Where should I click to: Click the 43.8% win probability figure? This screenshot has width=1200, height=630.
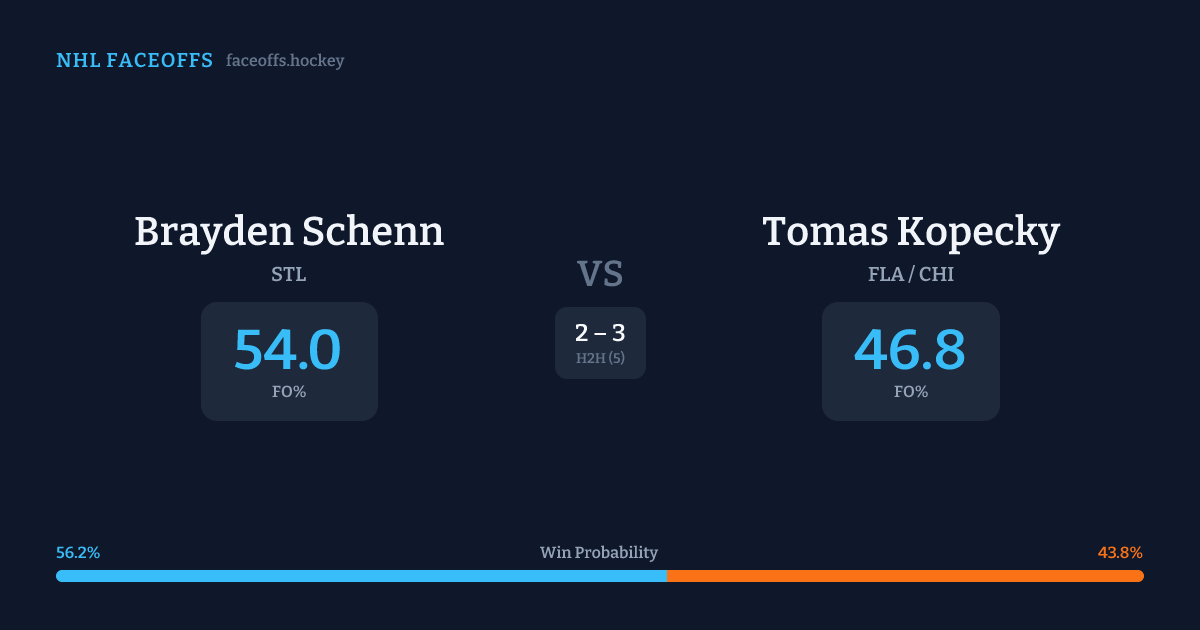1121,553
